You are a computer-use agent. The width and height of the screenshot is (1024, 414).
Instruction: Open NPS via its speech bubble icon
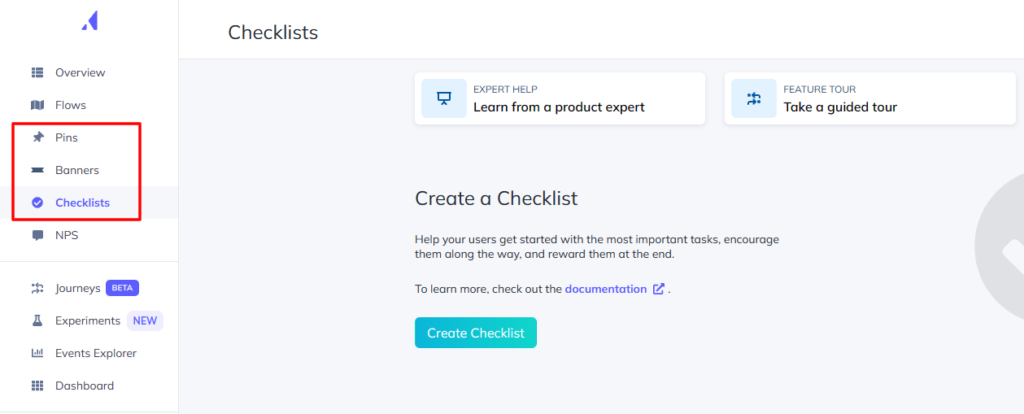click(x=38, y=236)
